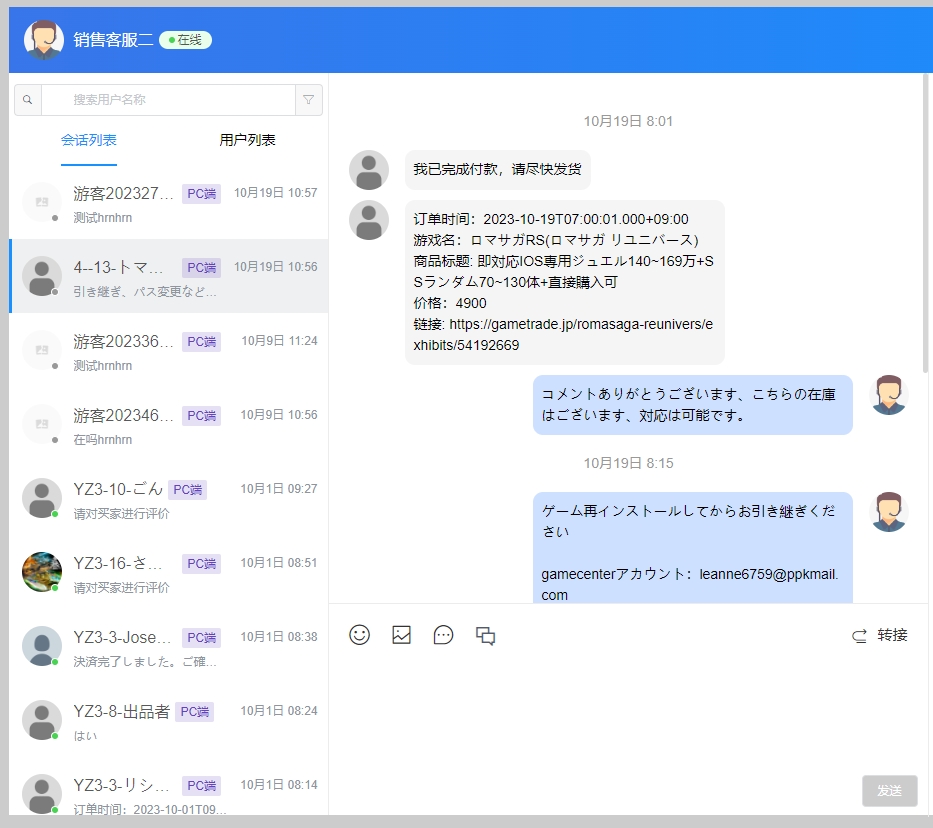Viewport: 933px width, 828px height.
Task: Click avatar of YZ3-10-ごん conversation
Action: point(42,498)
